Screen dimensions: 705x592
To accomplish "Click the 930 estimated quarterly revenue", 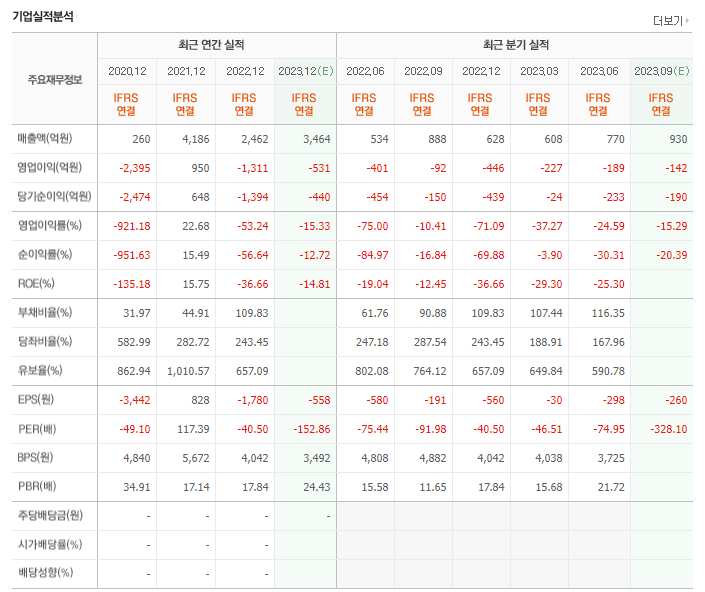I will point(678,139).
